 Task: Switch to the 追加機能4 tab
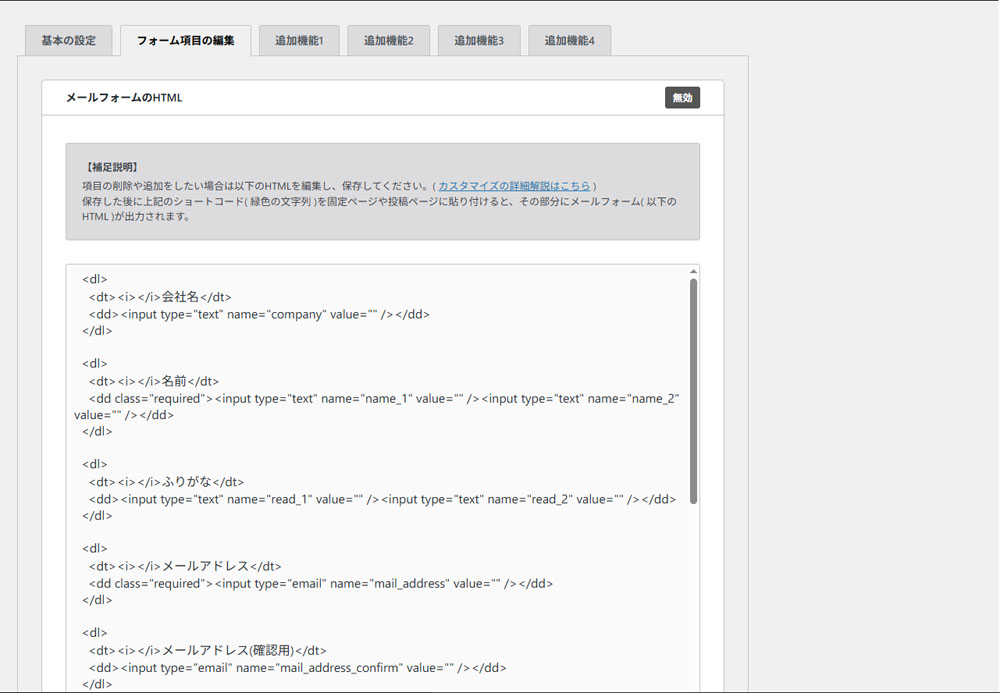click(569, 41)
